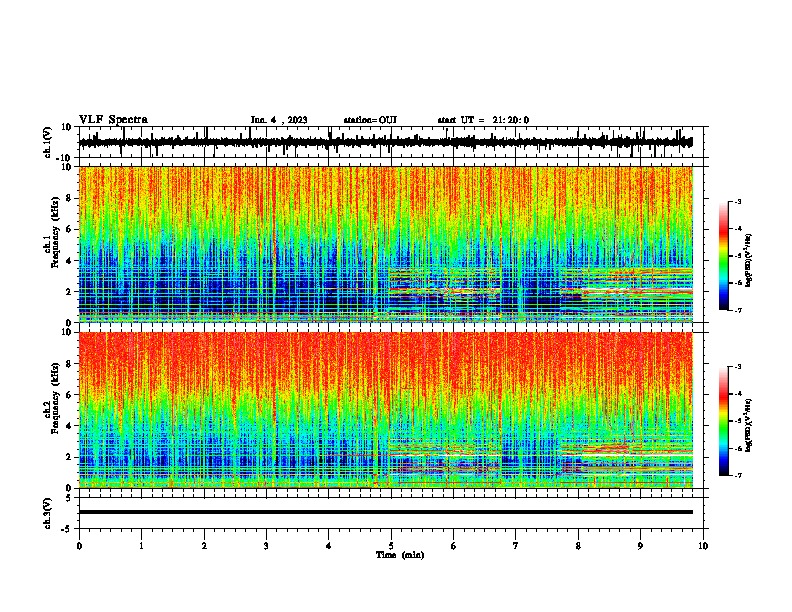
Task: Click the Time (min) axis label
Action: (400, 555)
